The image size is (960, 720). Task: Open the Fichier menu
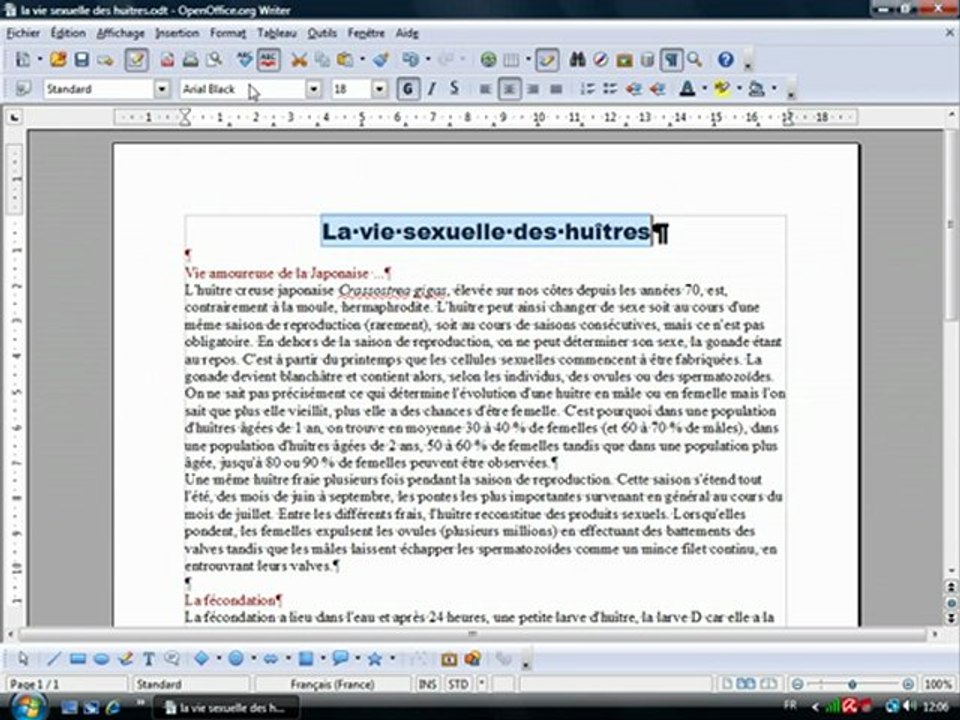(x=23, y=33)
